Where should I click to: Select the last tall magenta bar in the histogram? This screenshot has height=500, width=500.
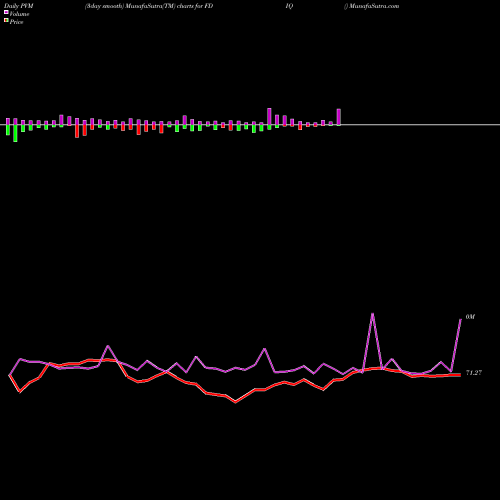[339, 117]
